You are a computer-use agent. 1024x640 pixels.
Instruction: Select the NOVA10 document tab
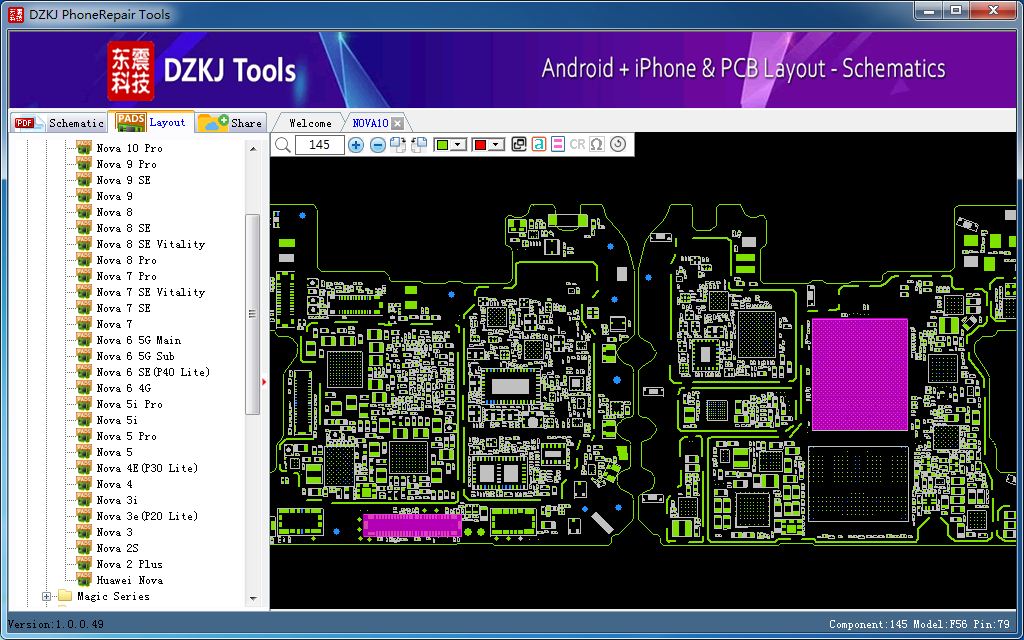(370, 123)
